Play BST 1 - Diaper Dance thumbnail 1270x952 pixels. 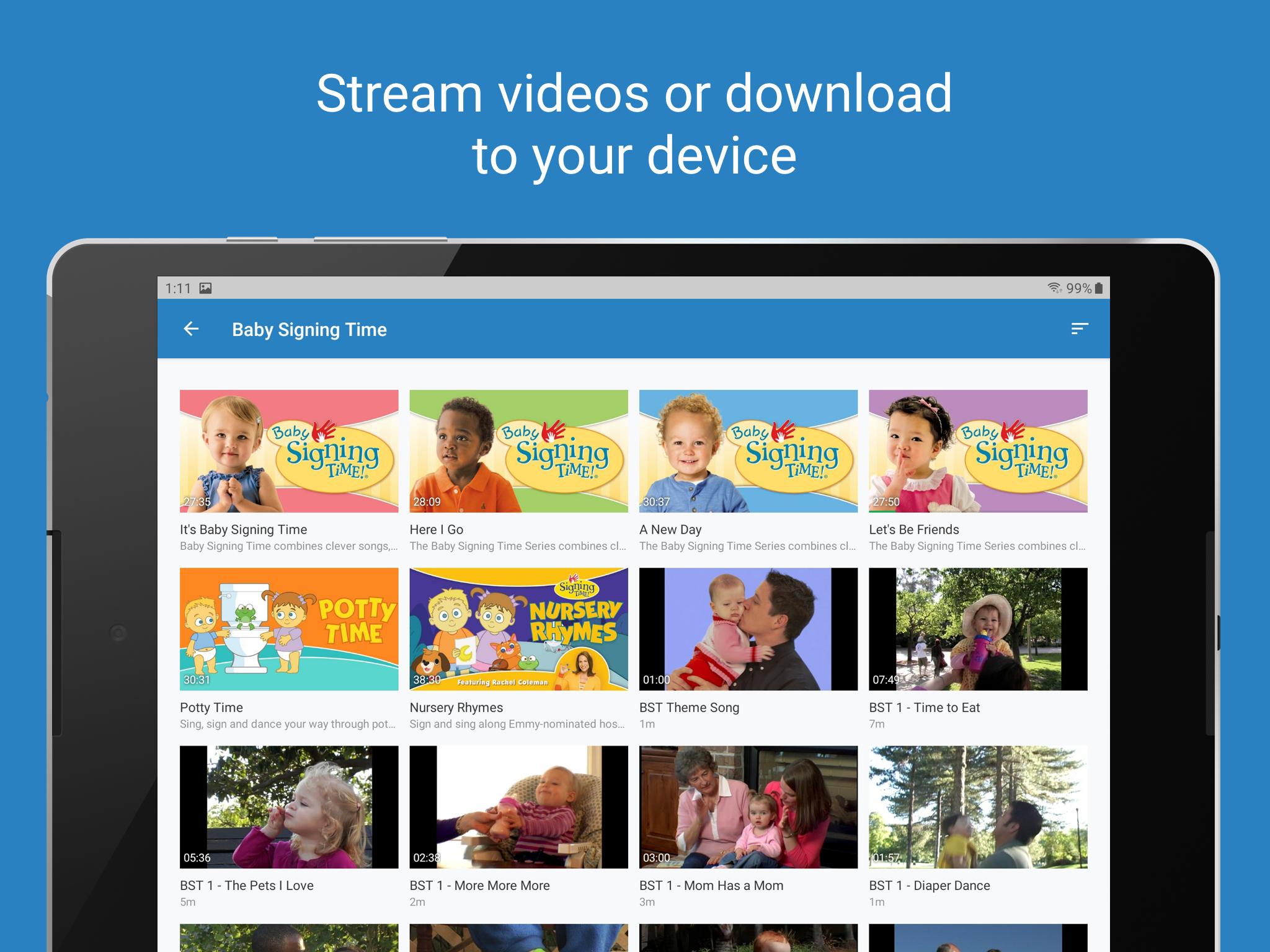(978, 807)
